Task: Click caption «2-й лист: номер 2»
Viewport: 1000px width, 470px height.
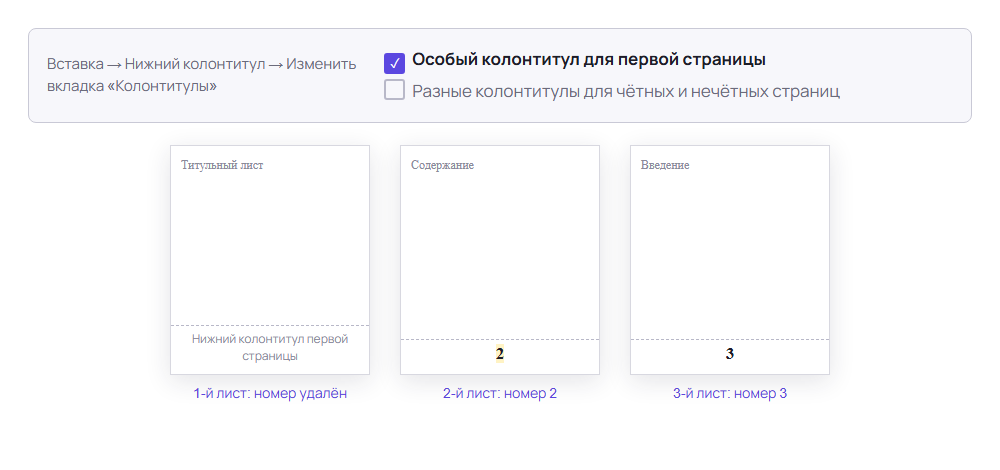Action: 500,393
